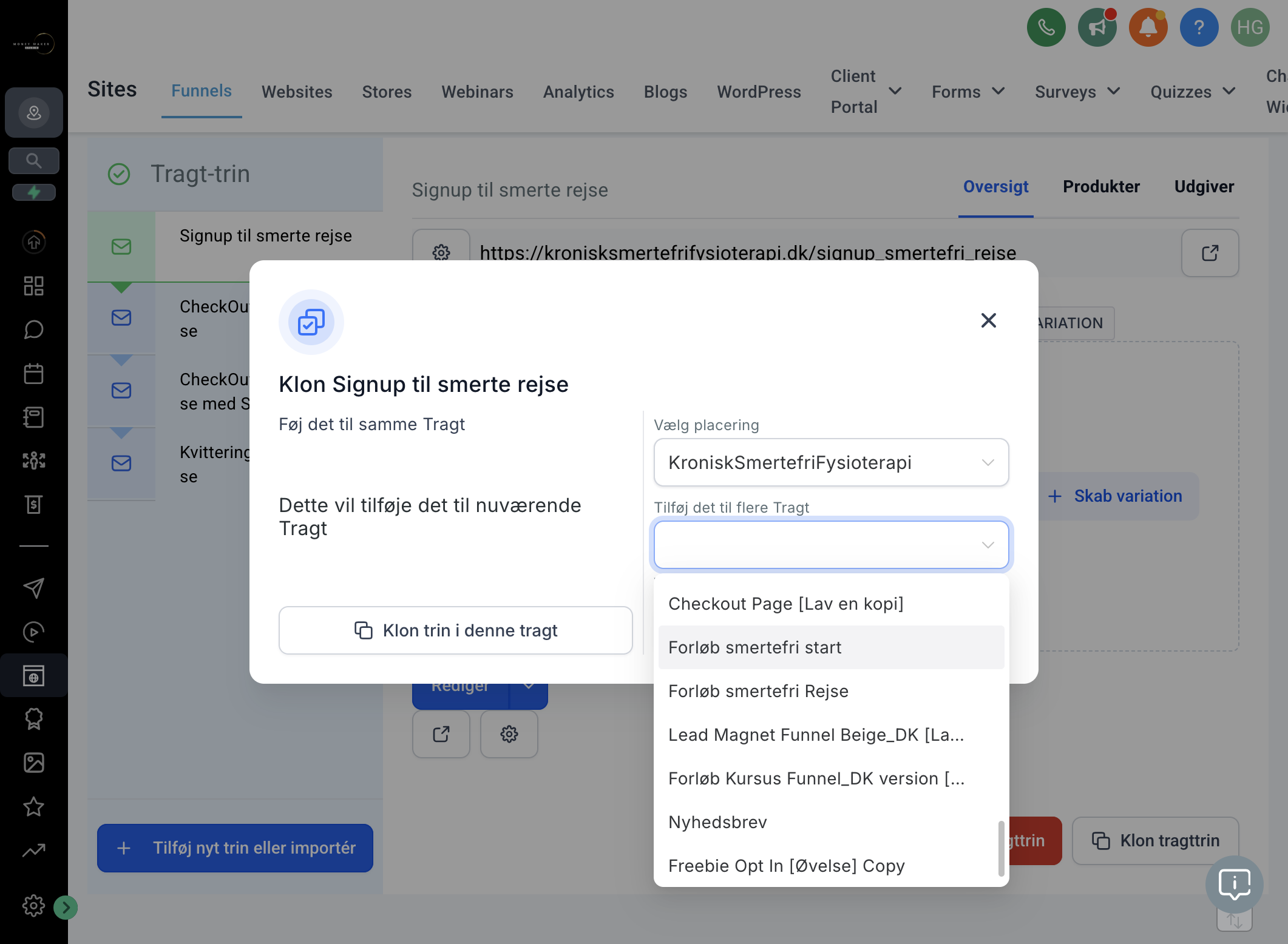The width and height of the screenshot is (1288, 944).
Task: Open the calendar icon in sidebar
Action: click(34, 373)
